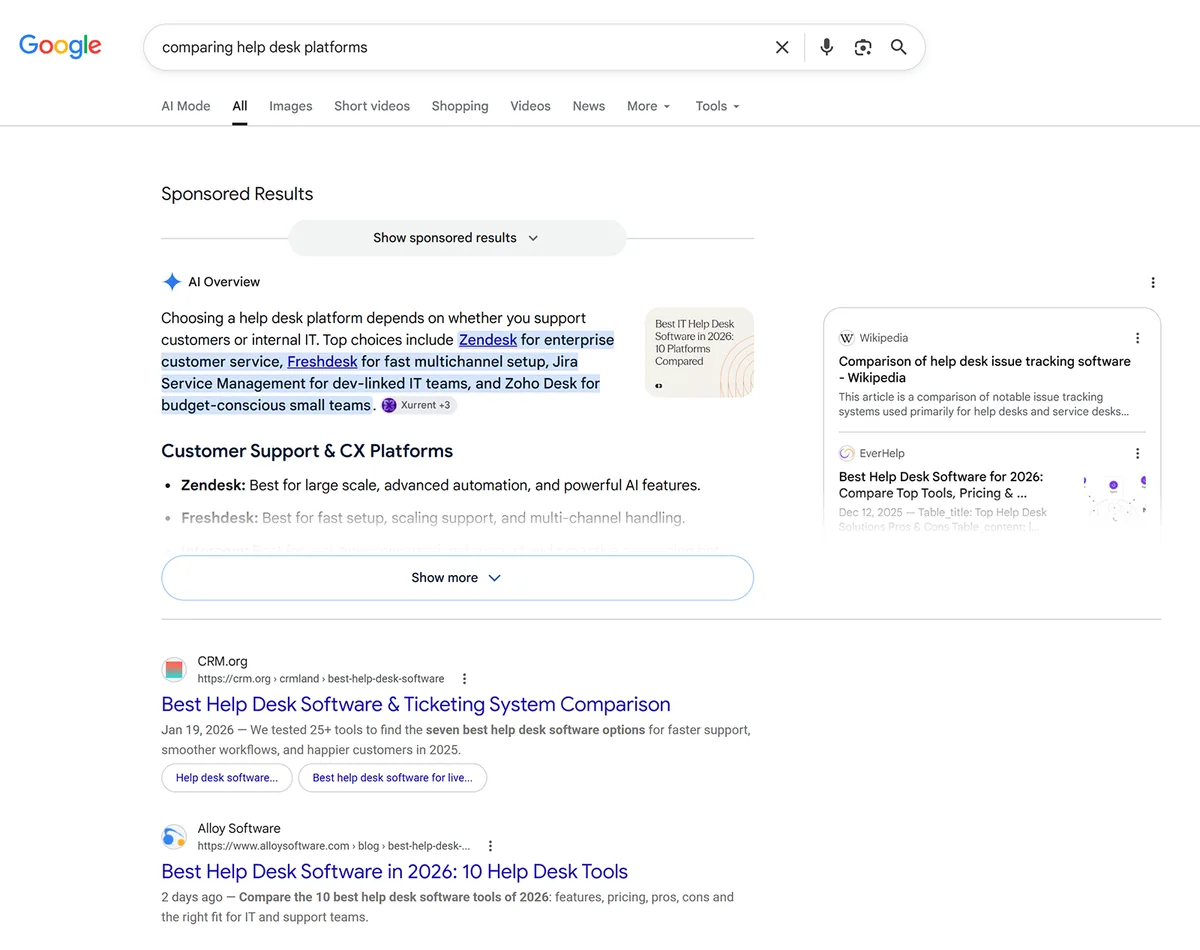This screenshot has height=950, width=1200.
Task: Click the Customer Support & CX Platforms heading
Action: pos(307,451)
